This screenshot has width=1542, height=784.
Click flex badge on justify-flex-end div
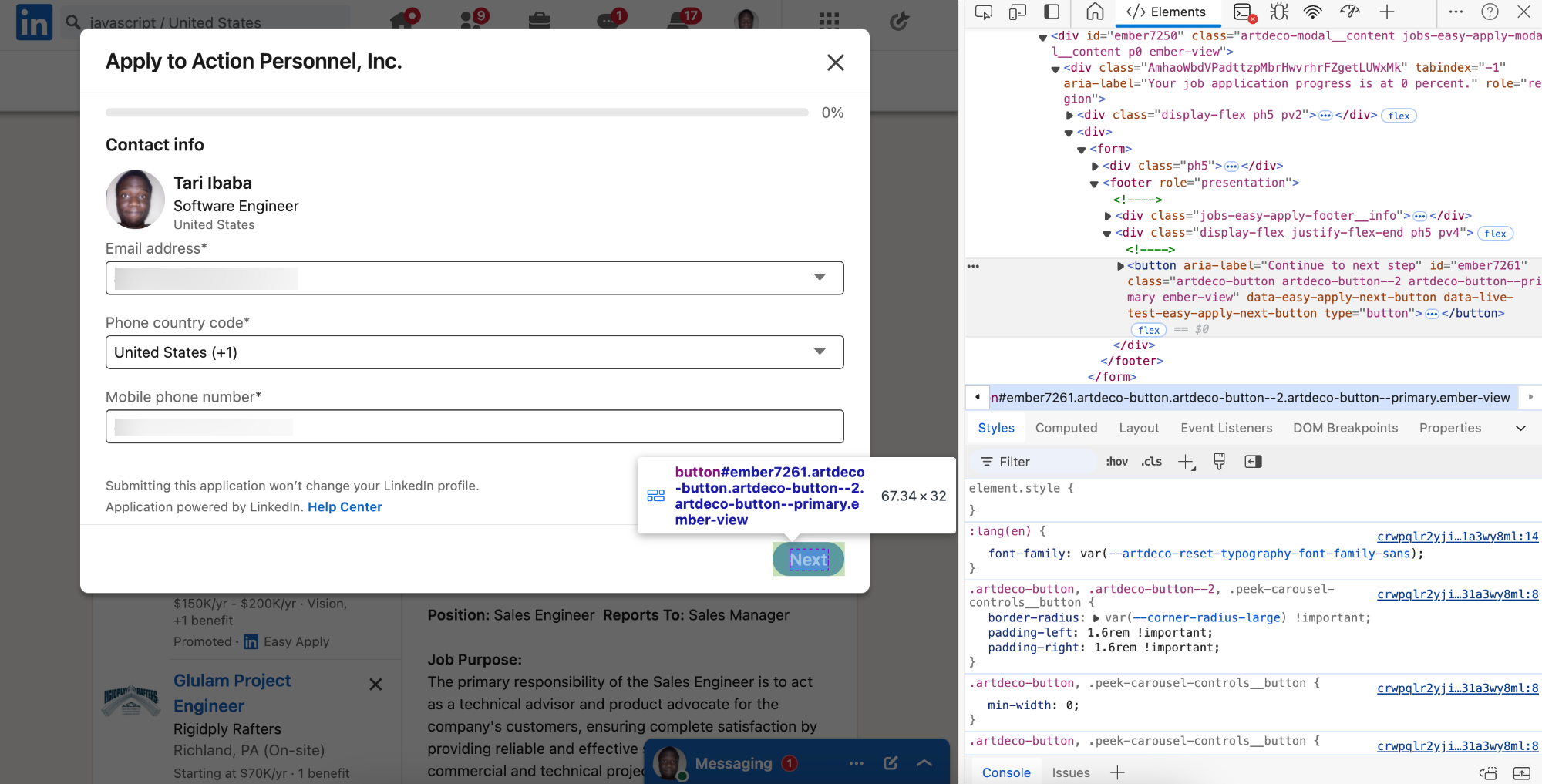coord(1495,234)
